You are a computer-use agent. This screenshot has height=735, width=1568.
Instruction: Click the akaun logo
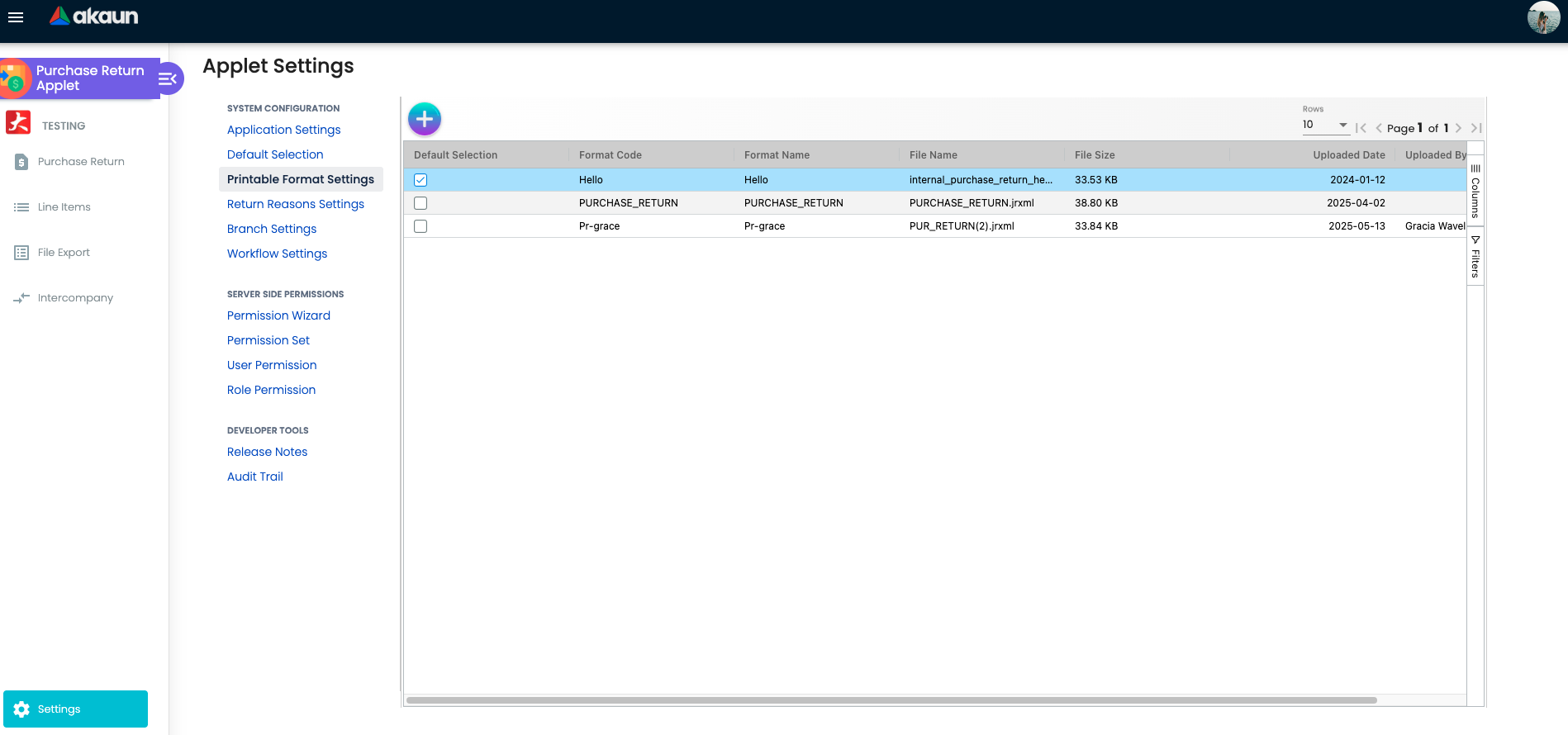coord(93,16)
